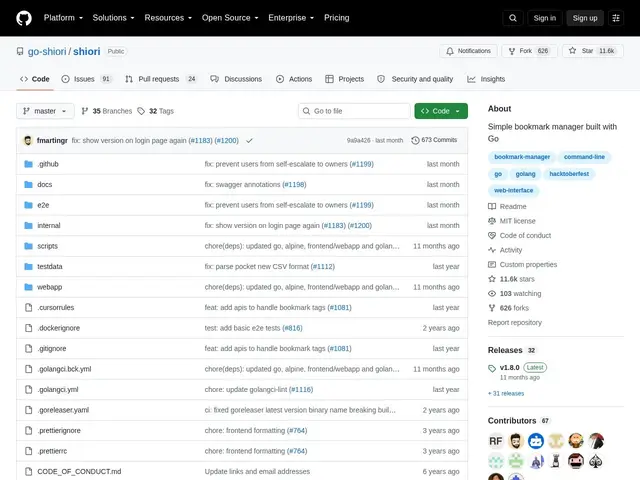
Task: View 673 Commits history
Action: click(x=434, y=140)
